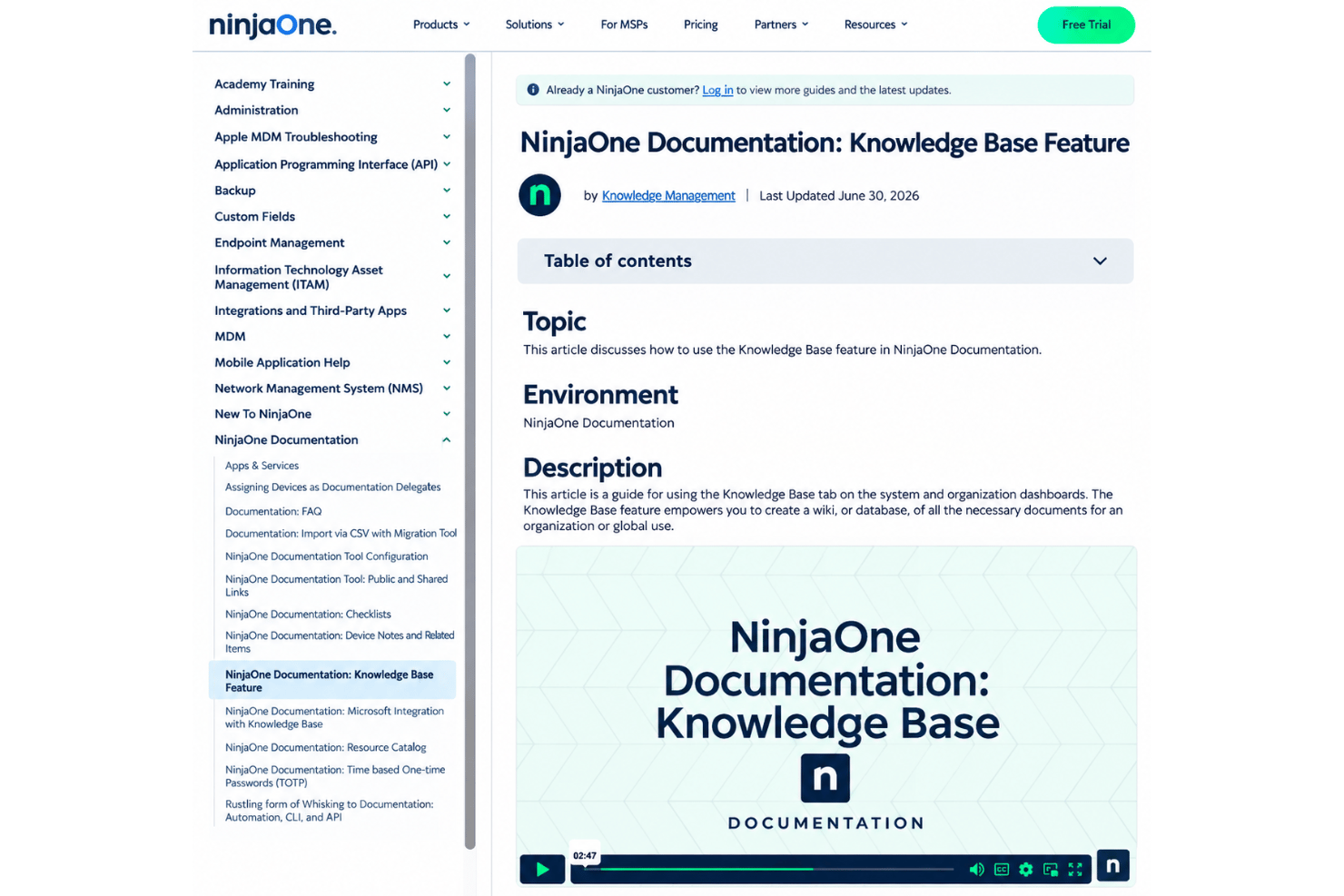Open video settings gear

click(1026, 869)
